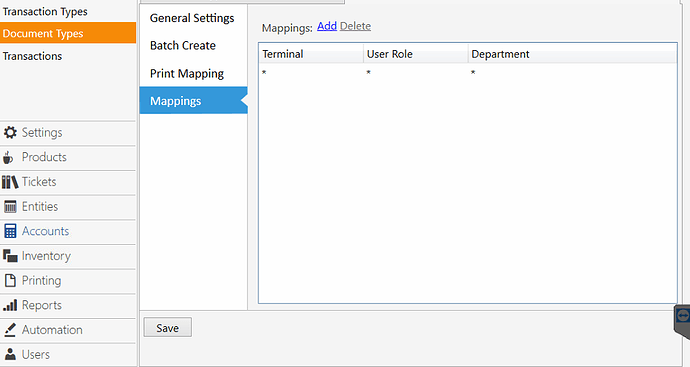Open the TeamViewer side panel tab
This screenshot has height=367, width=690.
click(683, 321)
